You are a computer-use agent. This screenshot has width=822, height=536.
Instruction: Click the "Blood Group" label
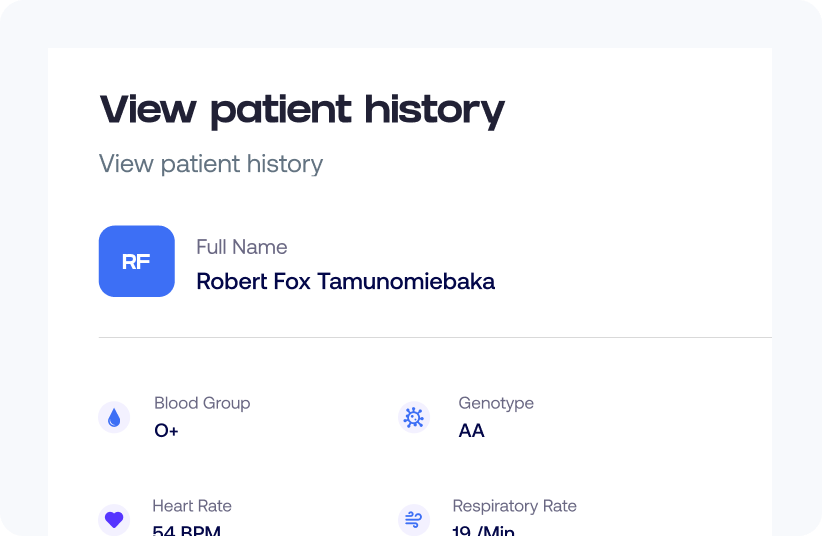coord(202,403)
